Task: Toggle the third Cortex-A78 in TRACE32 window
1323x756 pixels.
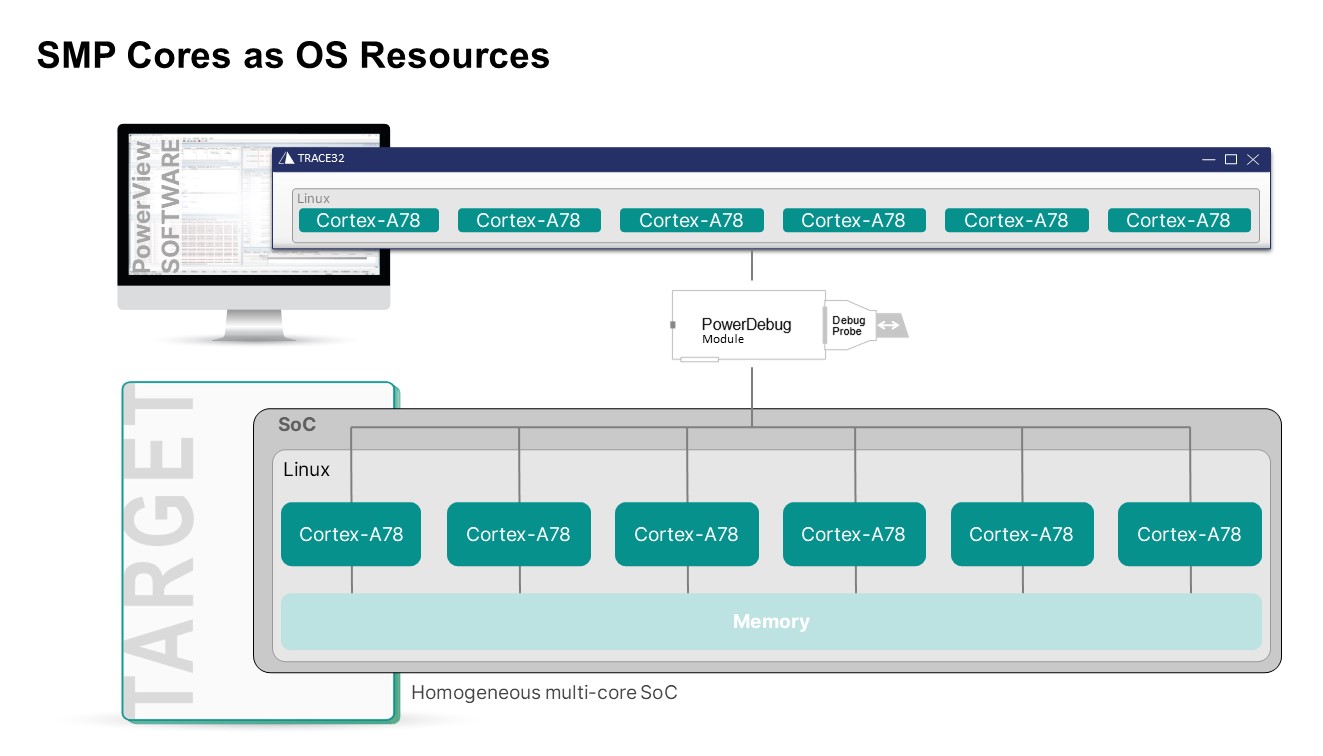Action: pos(692,220)
